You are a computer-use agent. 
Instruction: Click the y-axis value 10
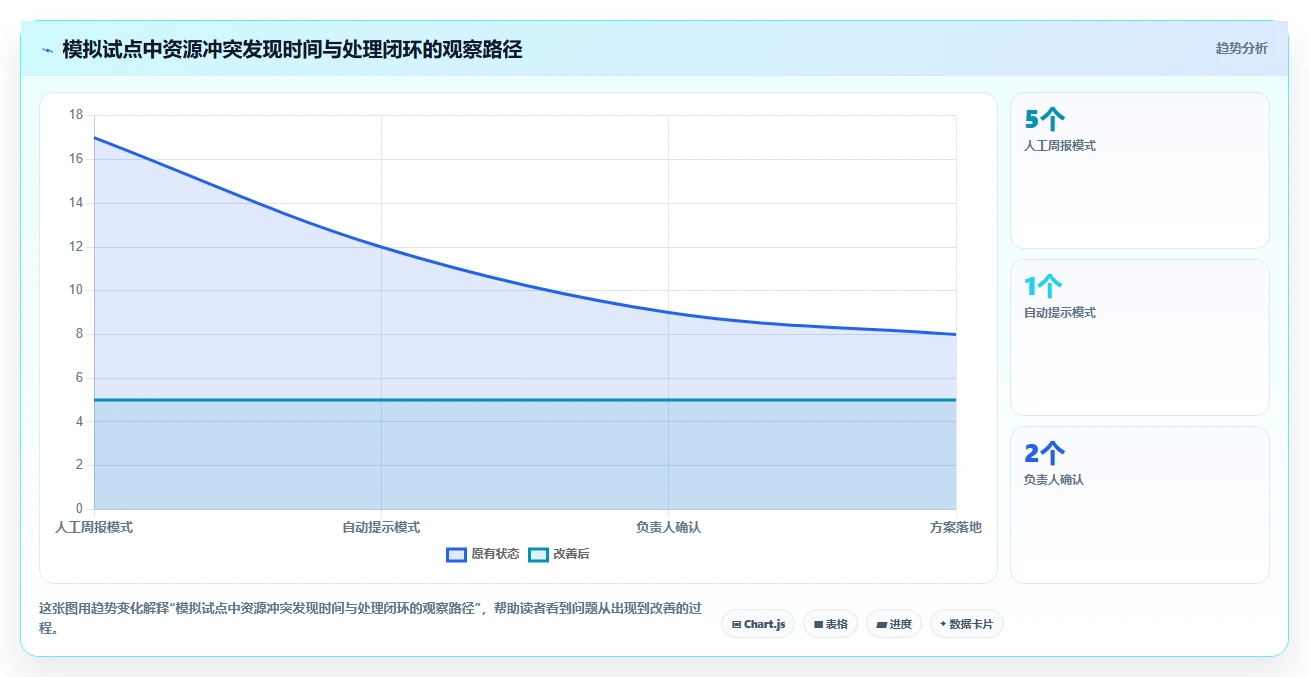76,290
